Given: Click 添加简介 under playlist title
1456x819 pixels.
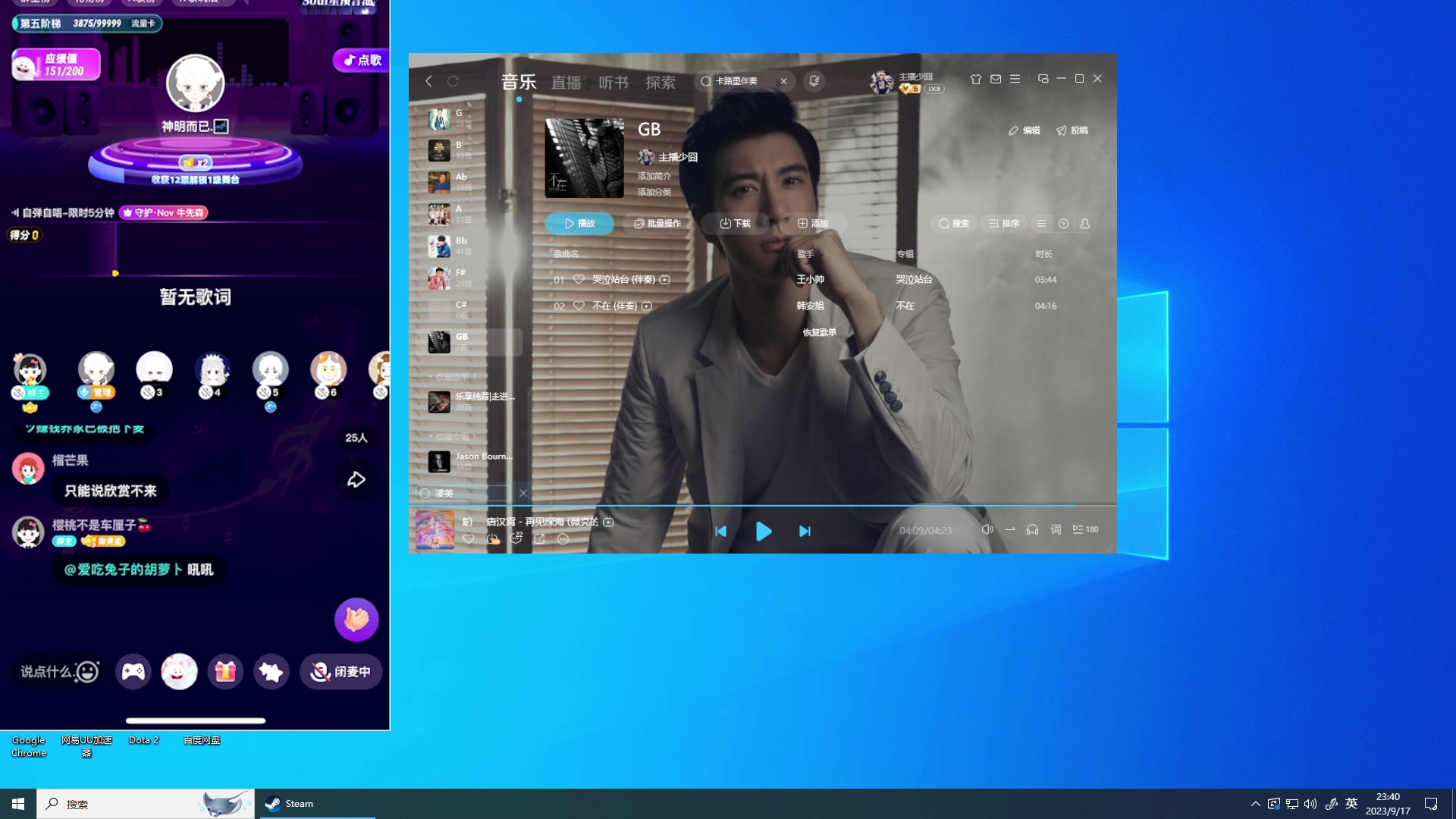Looking at the screenshot, I should [654, 176].
